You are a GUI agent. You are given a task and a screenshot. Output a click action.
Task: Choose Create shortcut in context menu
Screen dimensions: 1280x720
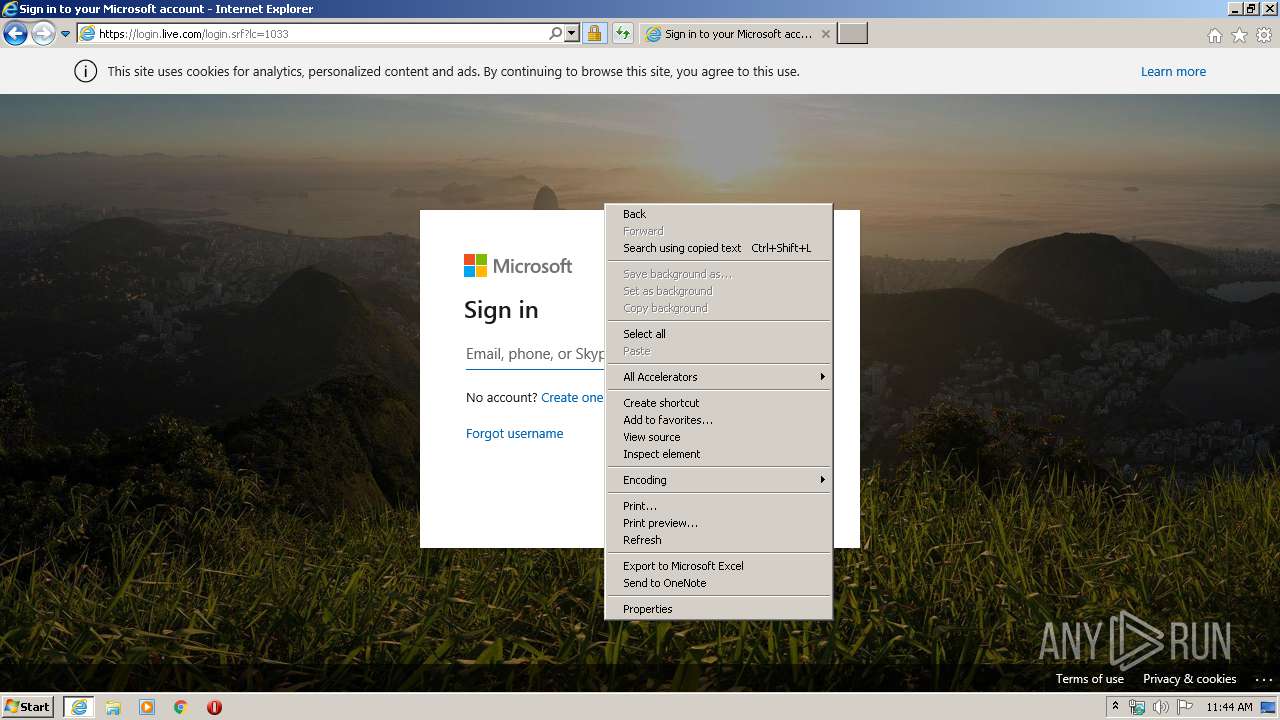coord(719,403)
